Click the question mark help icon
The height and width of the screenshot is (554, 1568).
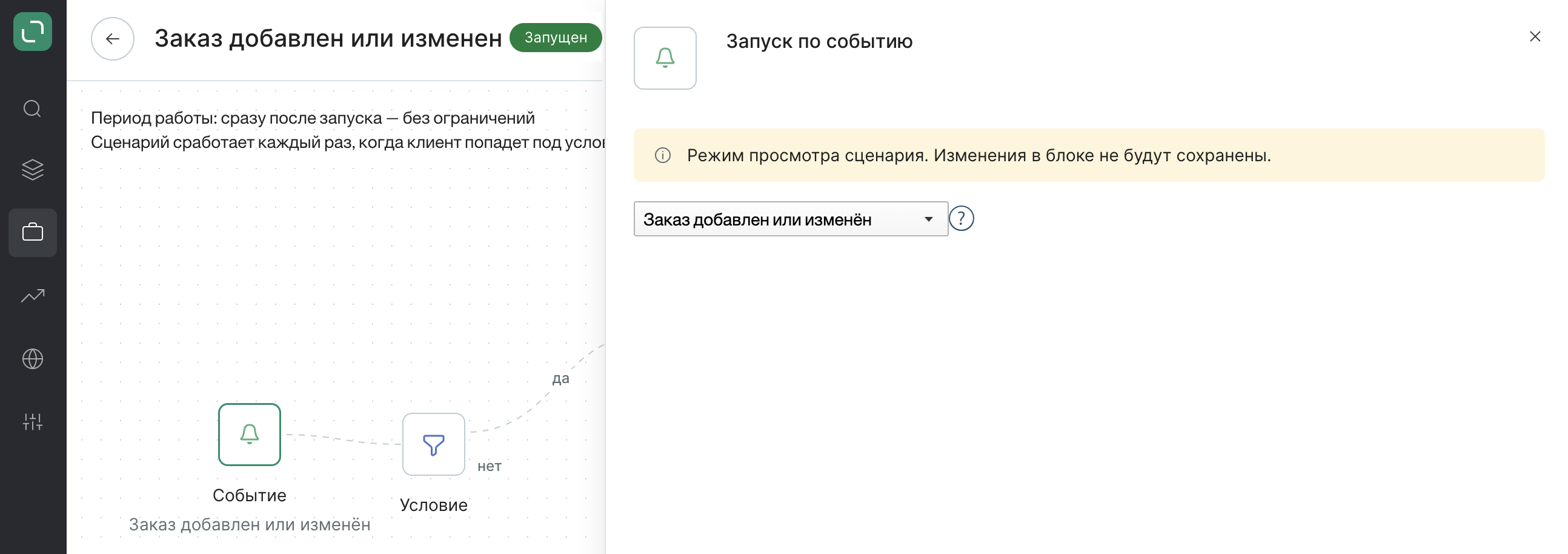click(961, 219)
